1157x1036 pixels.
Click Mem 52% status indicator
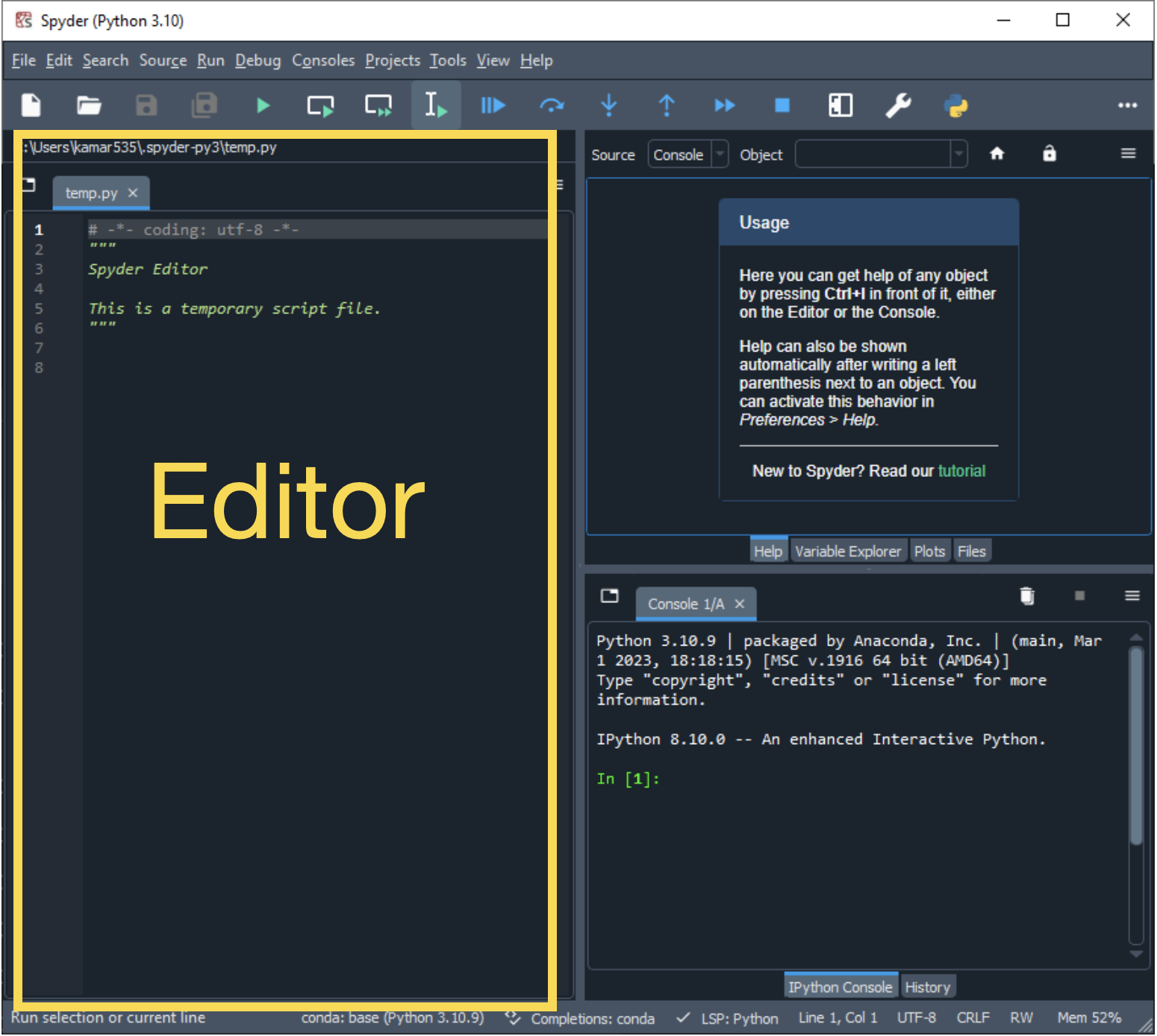1089,1018
